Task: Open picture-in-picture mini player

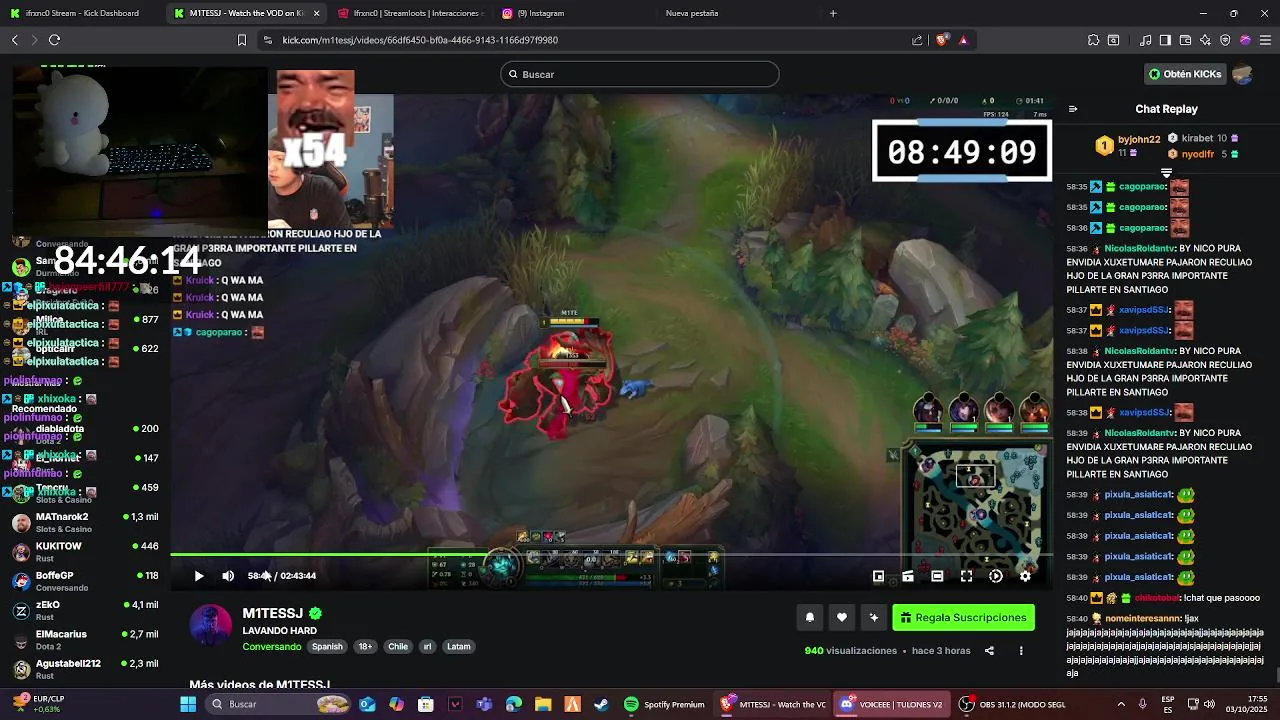Action: click(x=878, y=576)
